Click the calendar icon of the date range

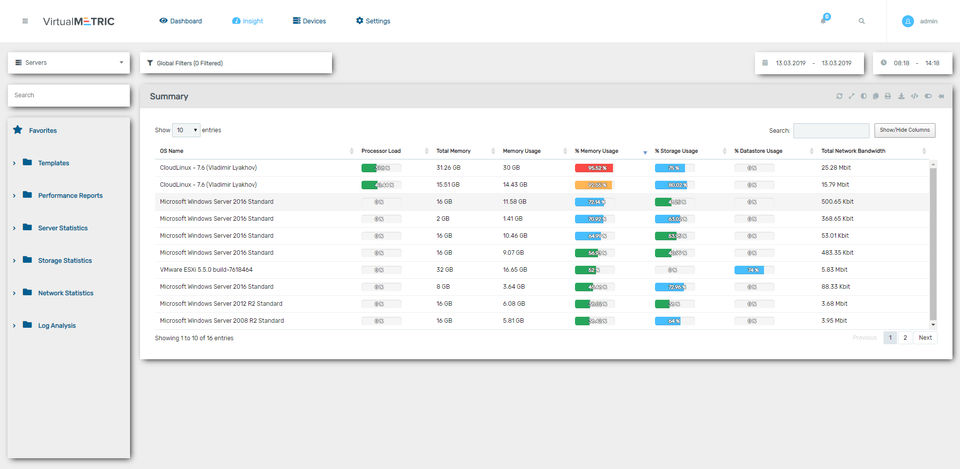point(765,62)
